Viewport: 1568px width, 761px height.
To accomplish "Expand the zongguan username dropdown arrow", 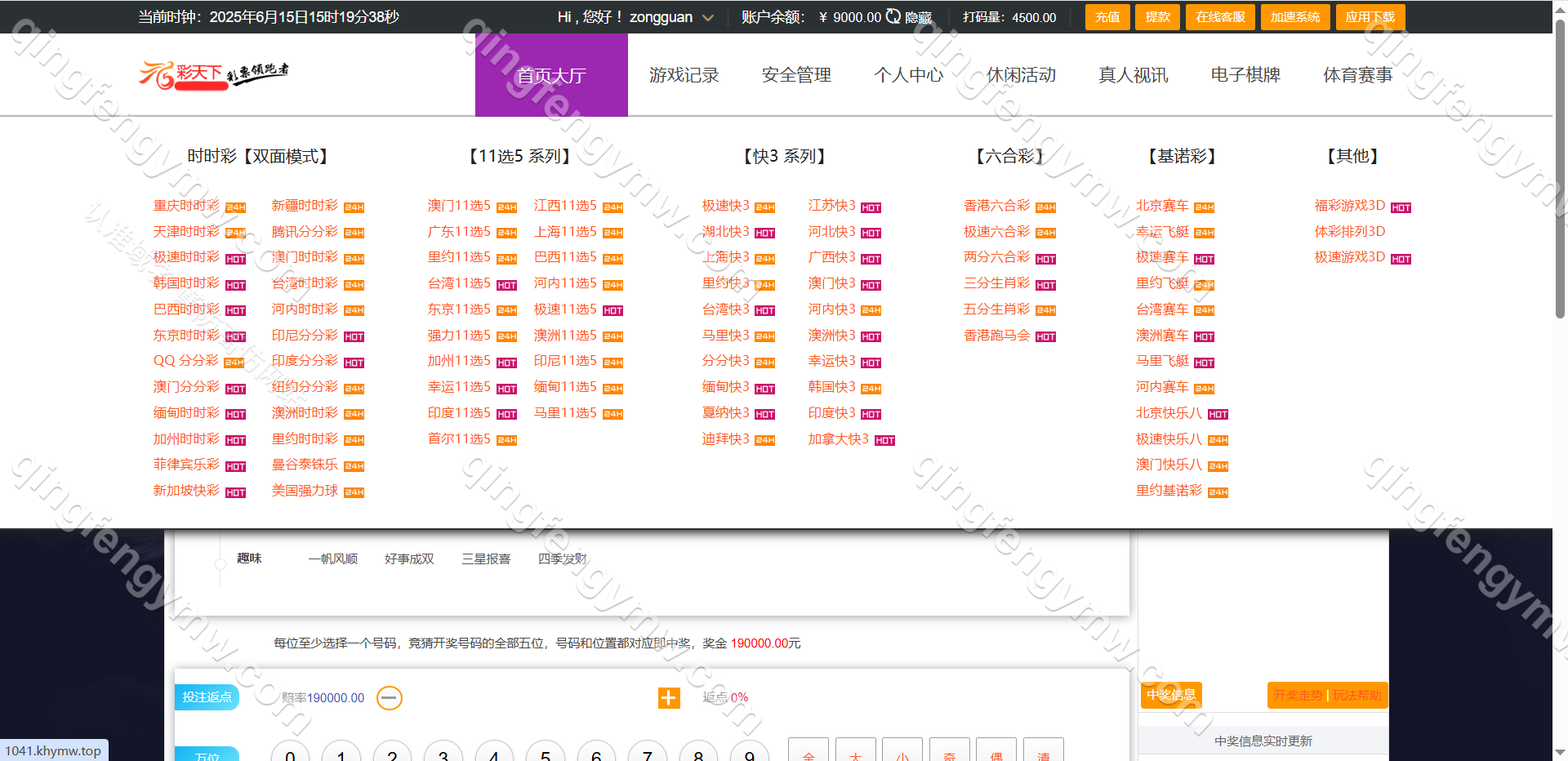I will pos(708,18).
